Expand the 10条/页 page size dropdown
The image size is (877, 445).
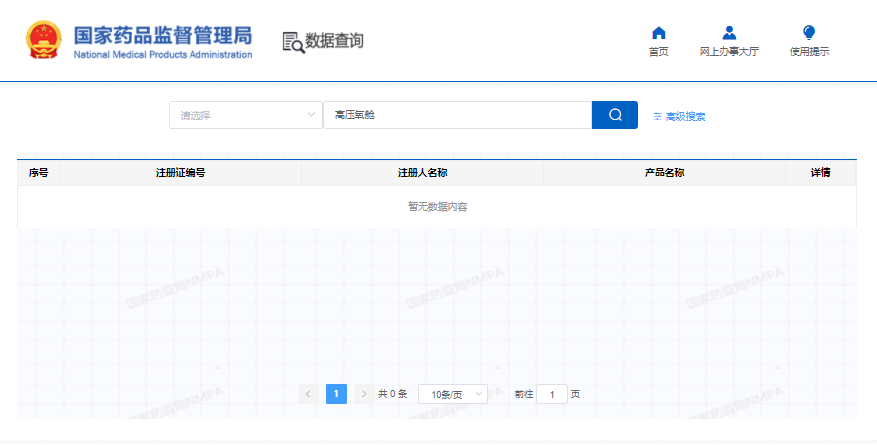point(453,394)
